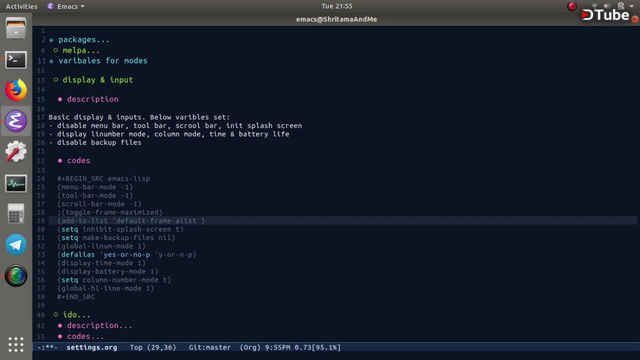640x360 pixels.
Task: Click the emacs@ShritamaAndMe window title
Action: click(x=337, y=19)
